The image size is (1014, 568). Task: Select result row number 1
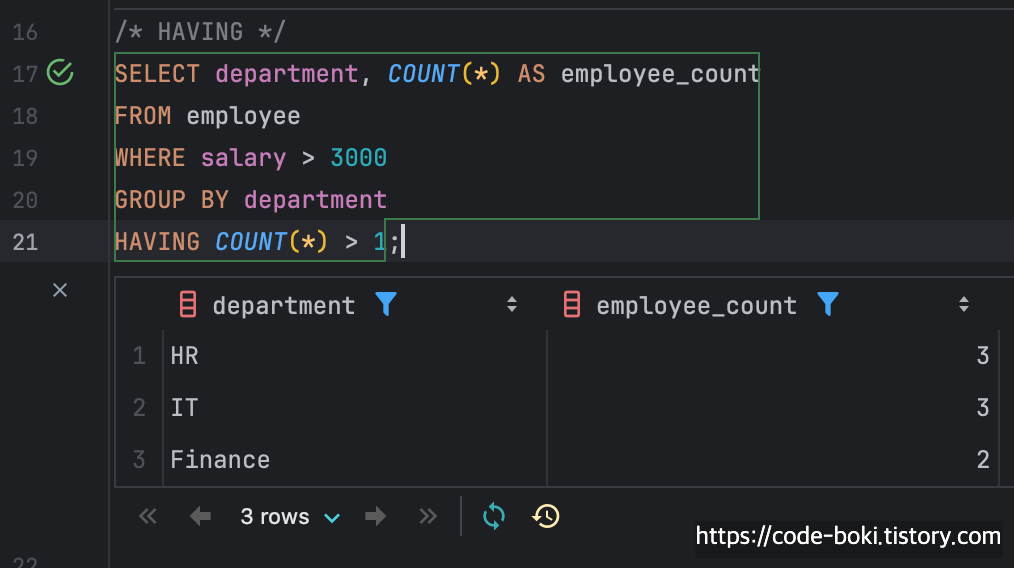coord(139,356)
